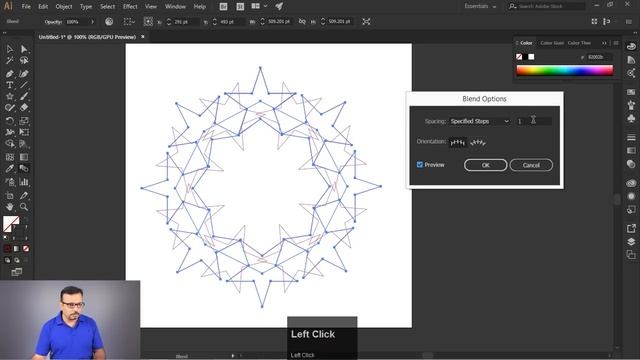Open the Spacing Specified Steps dropdown
640x360 pixels.
click(x=480, y=121)
